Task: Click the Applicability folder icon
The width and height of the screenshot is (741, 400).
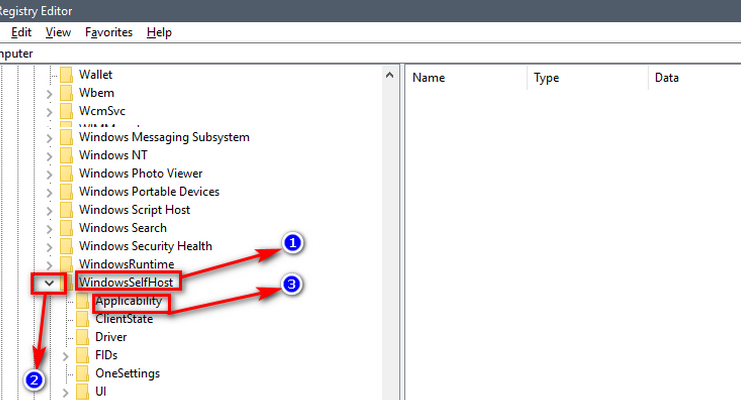Action: (83, 301)
